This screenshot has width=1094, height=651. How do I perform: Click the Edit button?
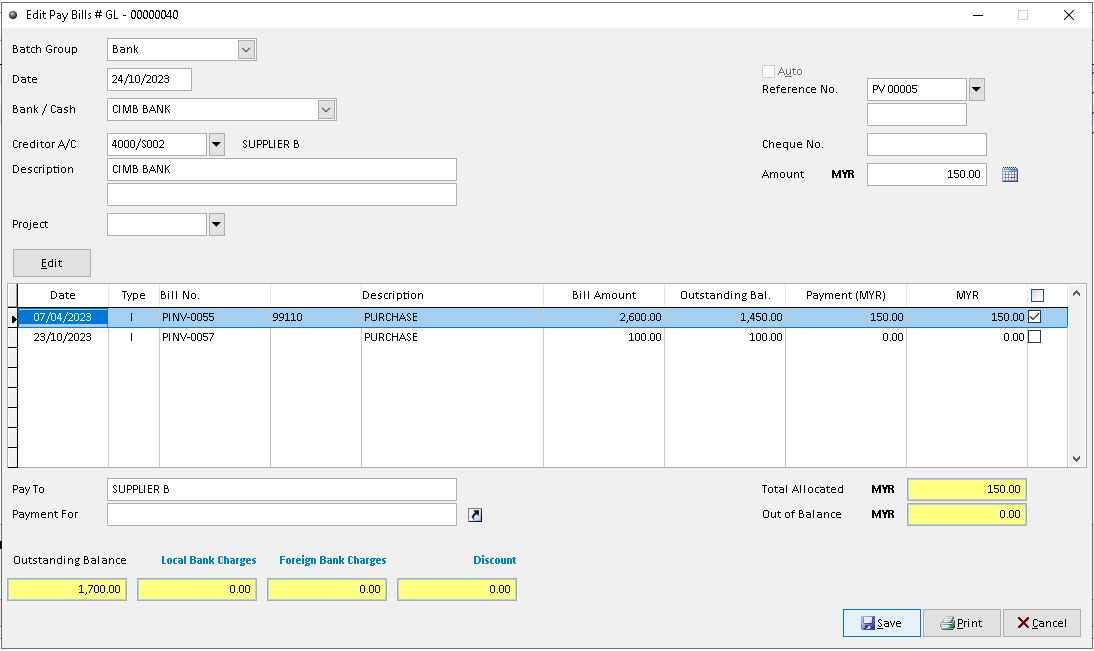point(52,263)
